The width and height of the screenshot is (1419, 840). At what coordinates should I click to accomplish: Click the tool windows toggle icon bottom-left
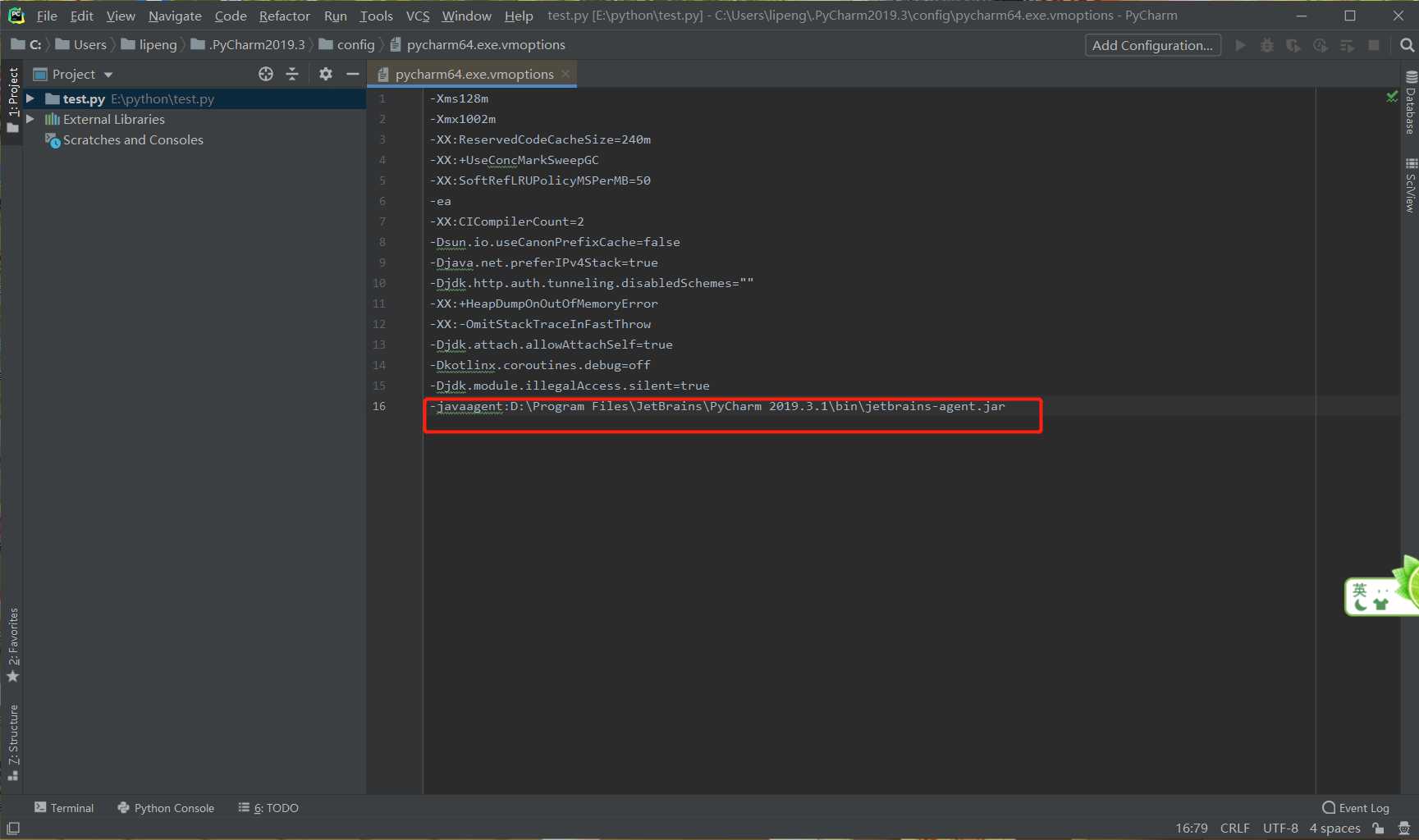[x=13, y=829]
